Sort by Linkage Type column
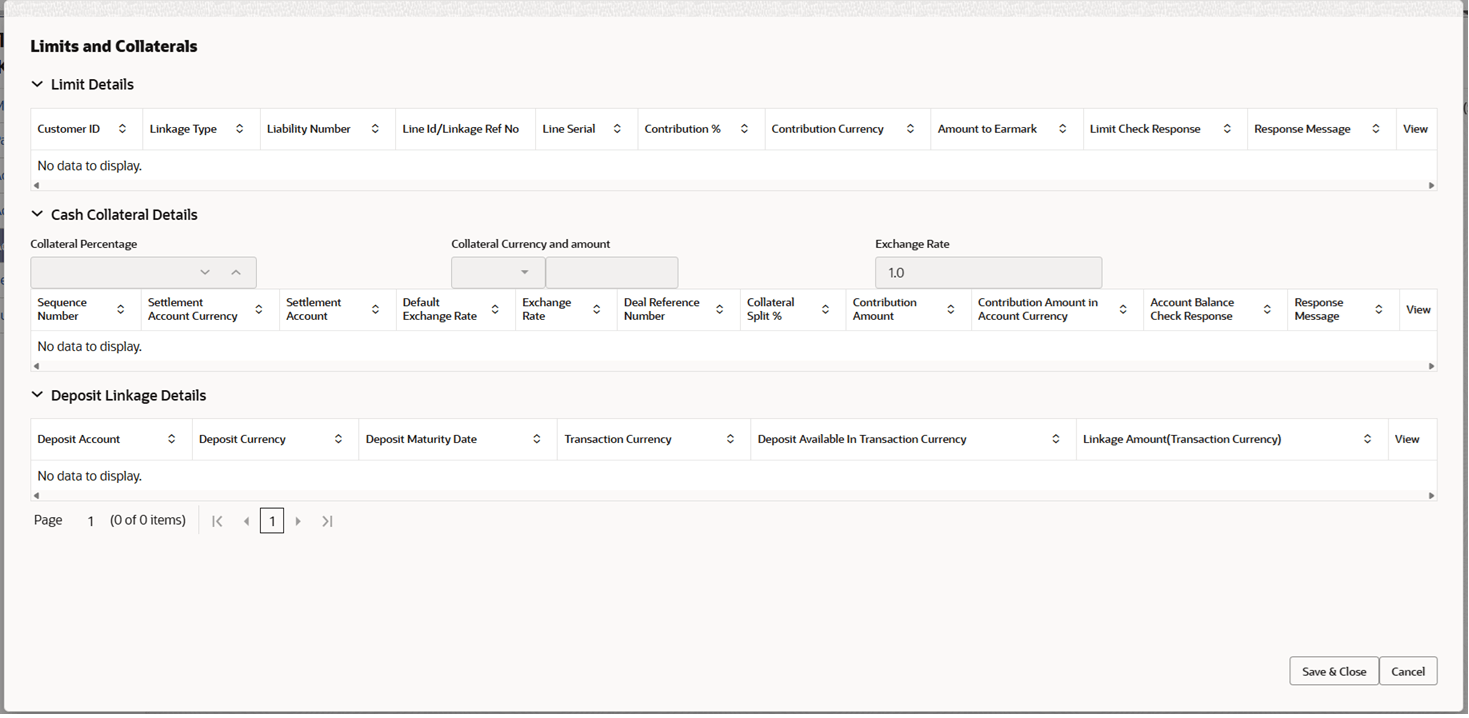 240,129
